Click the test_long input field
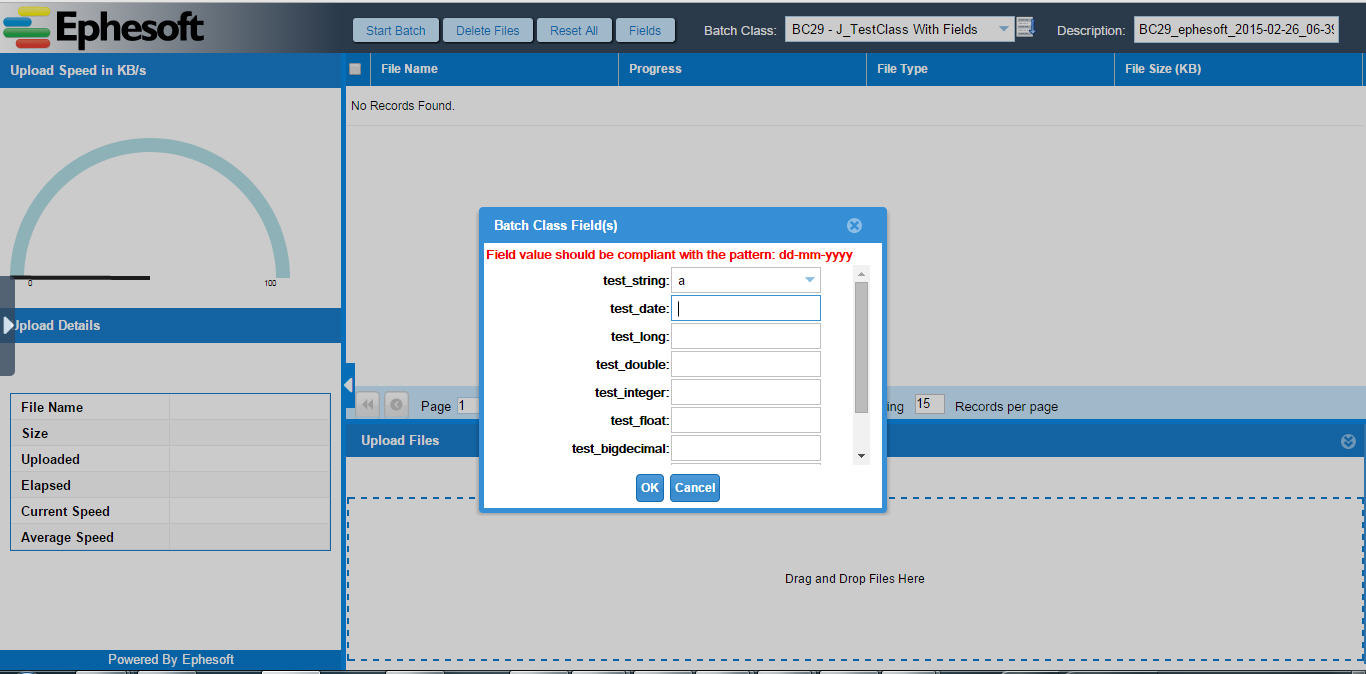 pyautogui.click(x=746, y=336)
